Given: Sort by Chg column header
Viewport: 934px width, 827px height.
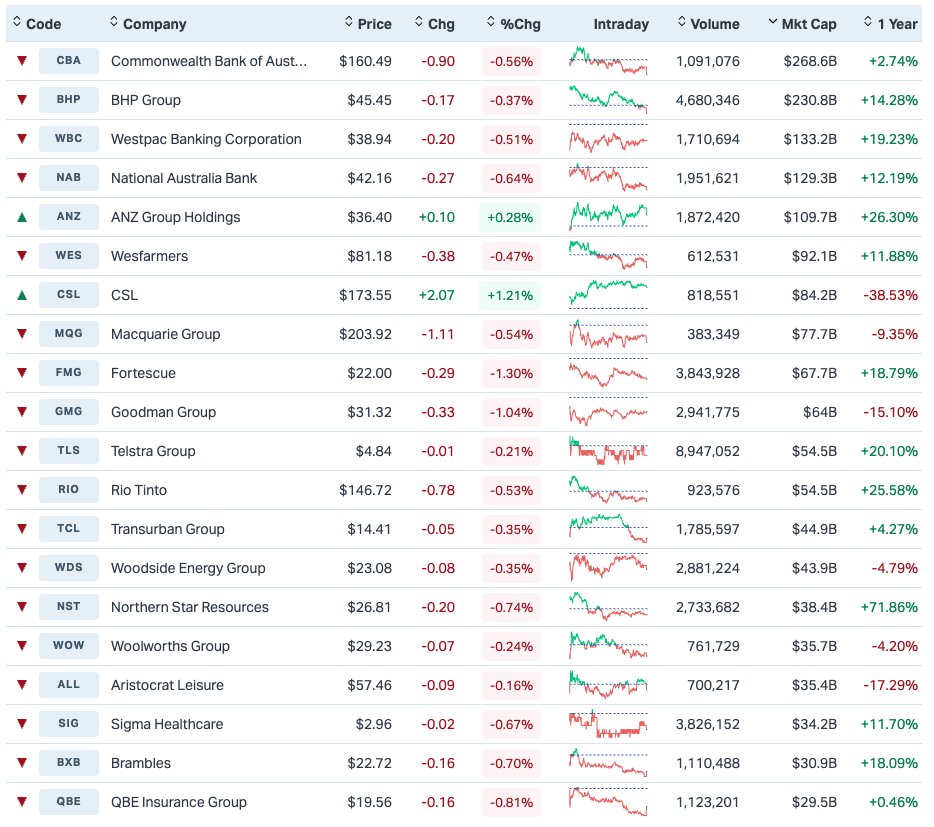Looking at the screenshot, I should click(435, 24).
